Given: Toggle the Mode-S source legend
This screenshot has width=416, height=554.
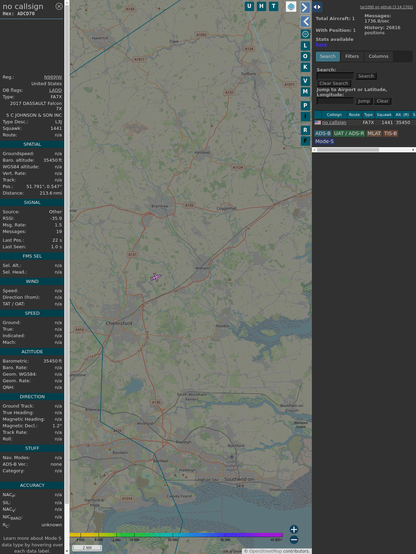Looking at the screenshot, I should pyautogui.click(x=324, y=141).
